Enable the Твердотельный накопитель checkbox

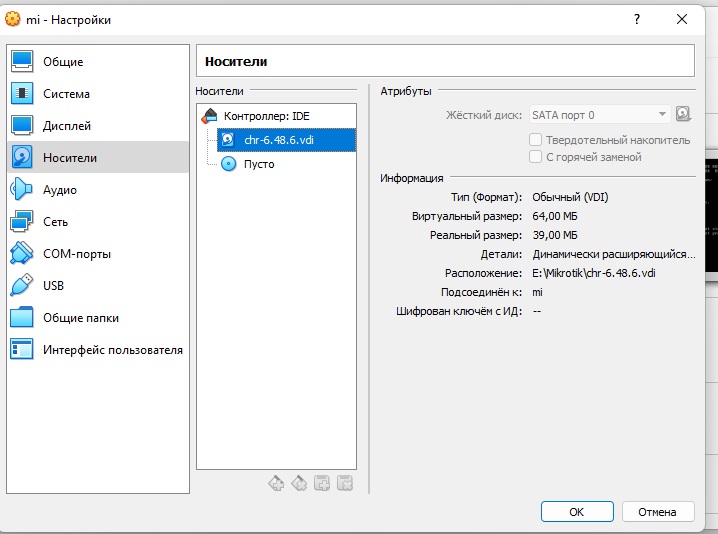click(x=536, y=140)
